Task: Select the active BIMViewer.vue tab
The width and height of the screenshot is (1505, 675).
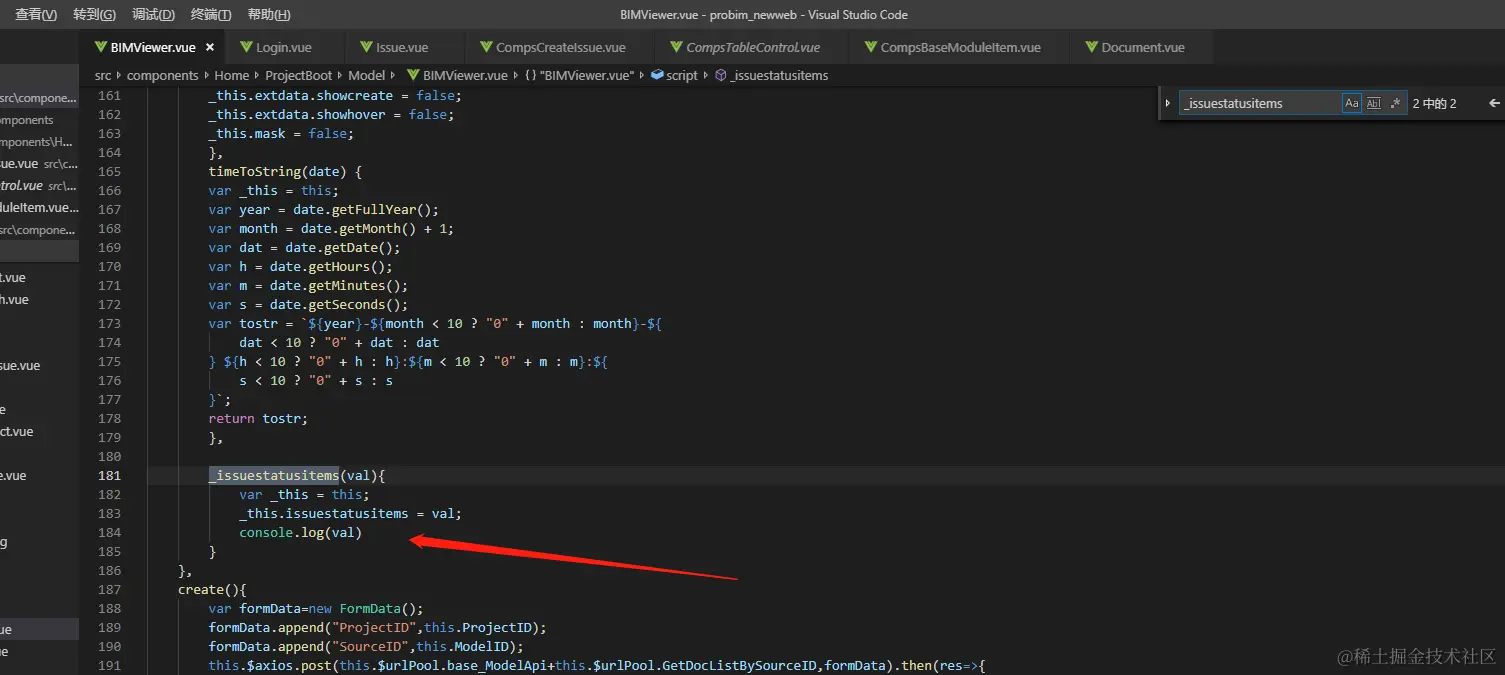Action: point(152,47)
